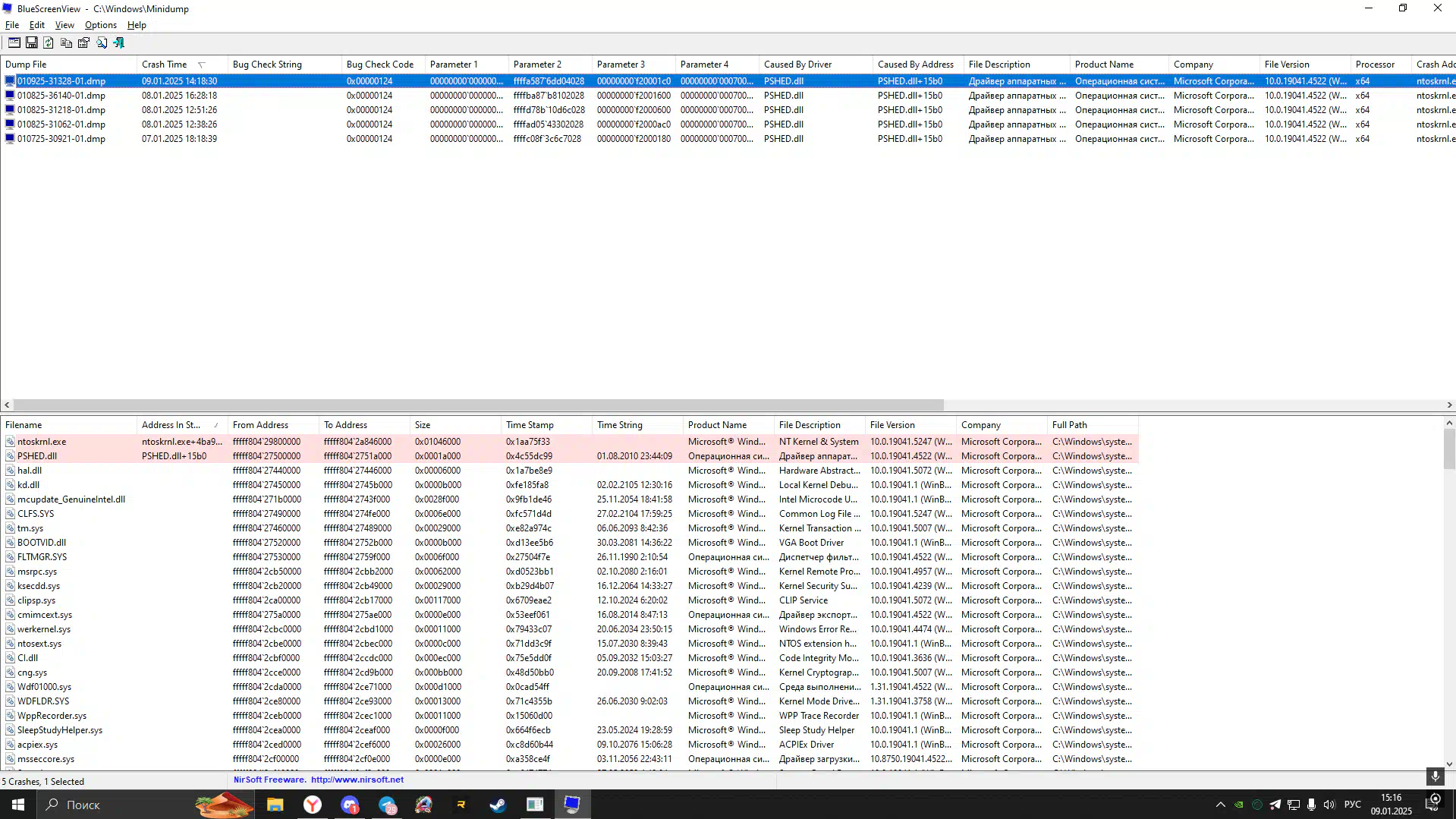This screenshot has width=1456, height=819.
Task: Click the NVIDIA tray icon
Action: pyautogui.click(x=1239, y=805)
